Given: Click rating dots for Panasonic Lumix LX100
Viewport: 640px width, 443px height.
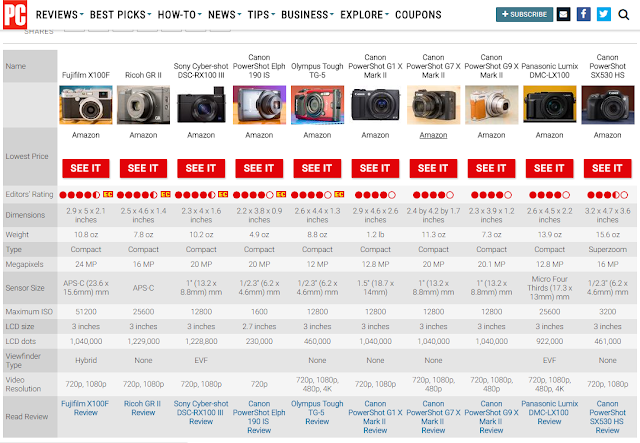Looking at the screenshot, I should 549,195.
